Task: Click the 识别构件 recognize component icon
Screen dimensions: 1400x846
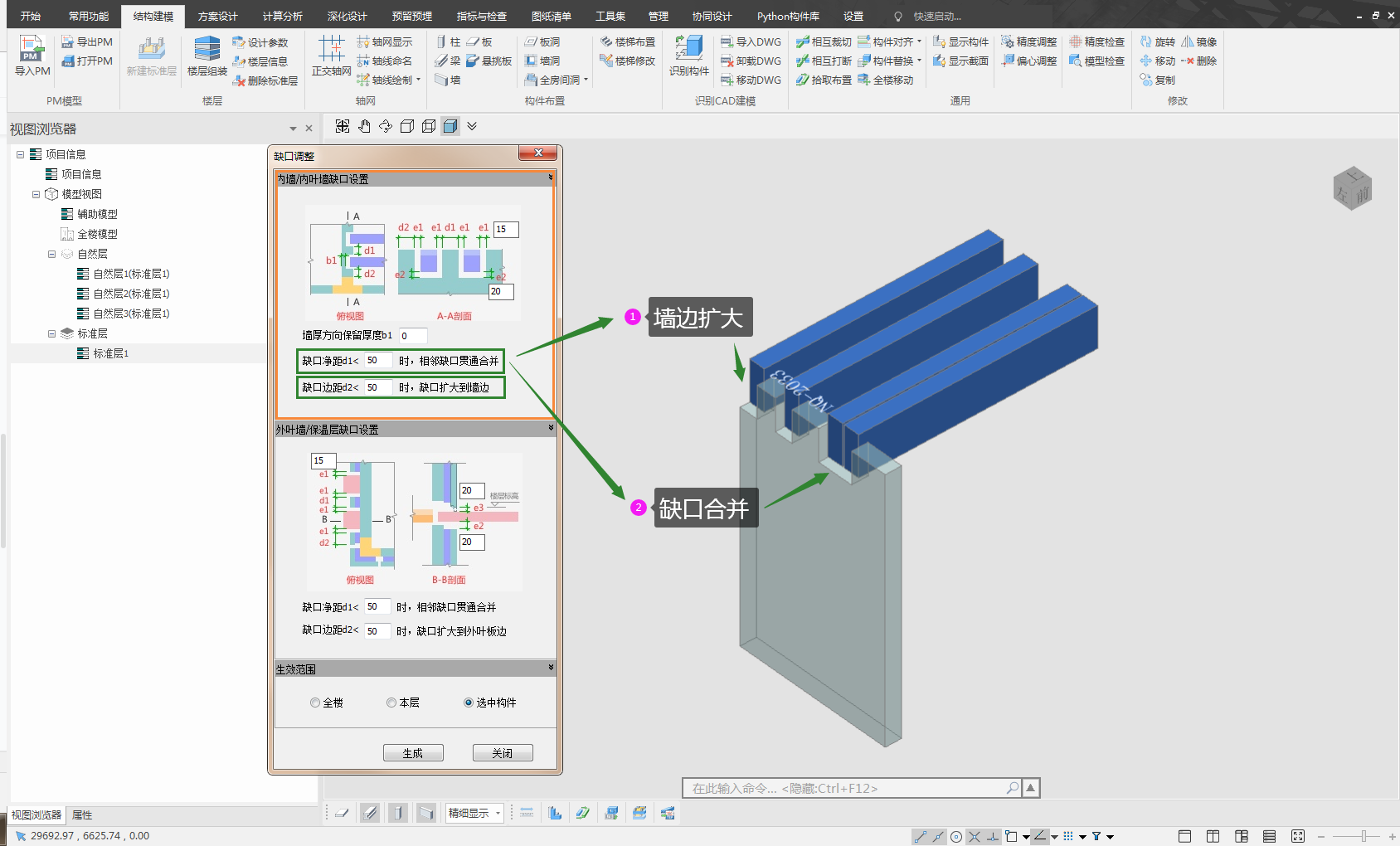Action: [688, 55]
